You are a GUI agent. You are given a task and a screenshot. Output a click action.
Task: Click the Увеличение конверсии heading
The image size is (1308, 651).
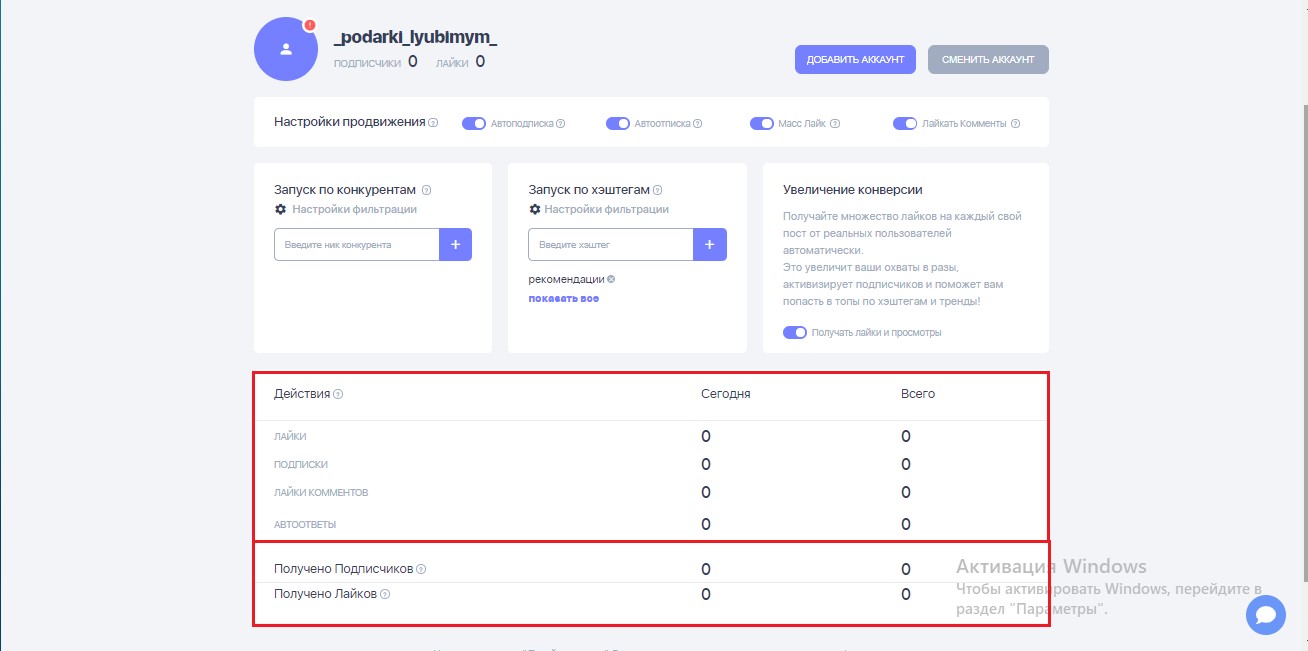point(853,190)
